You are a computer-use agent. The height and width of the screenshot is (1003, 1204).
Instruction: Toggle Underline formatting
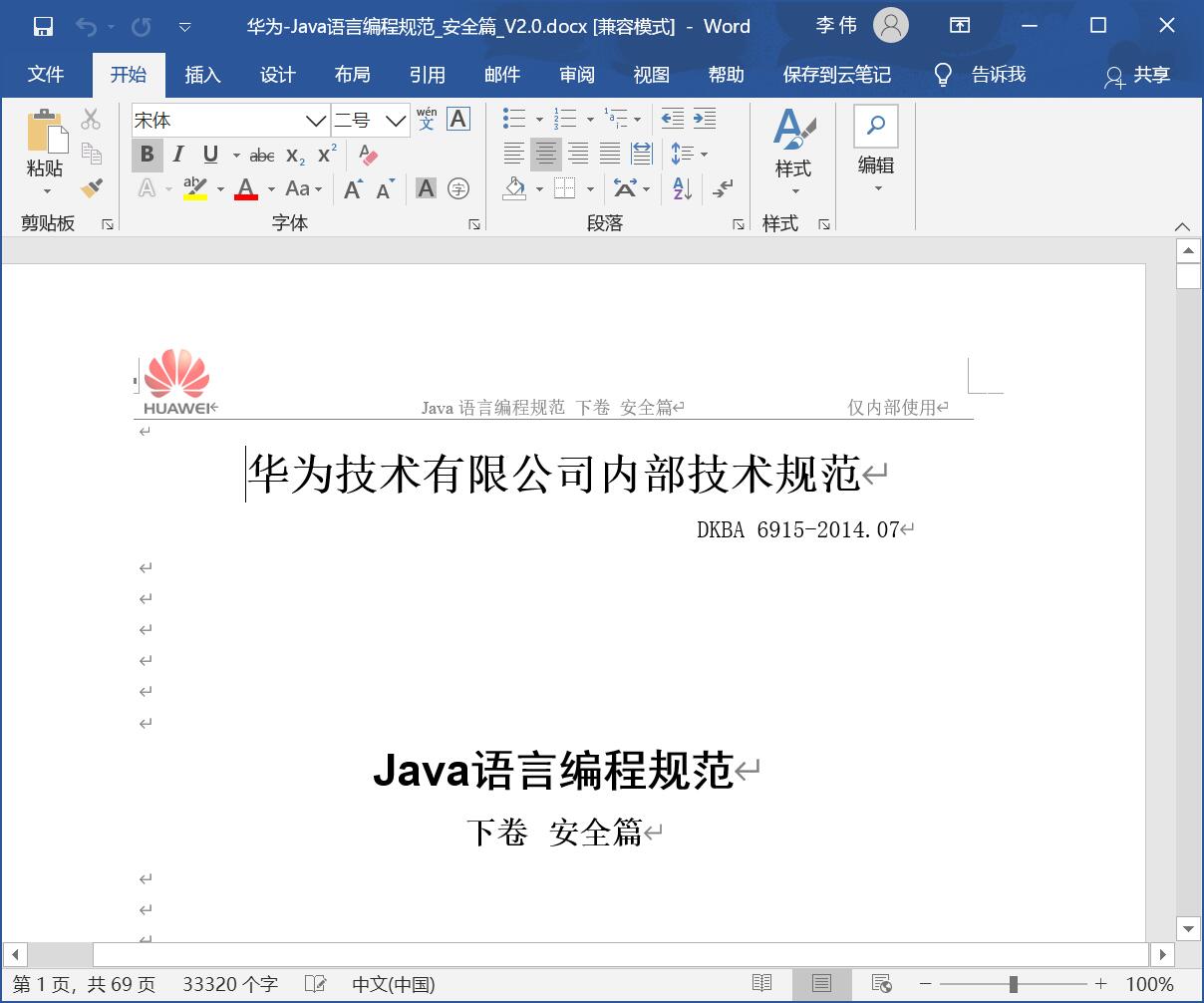point(210,155)
